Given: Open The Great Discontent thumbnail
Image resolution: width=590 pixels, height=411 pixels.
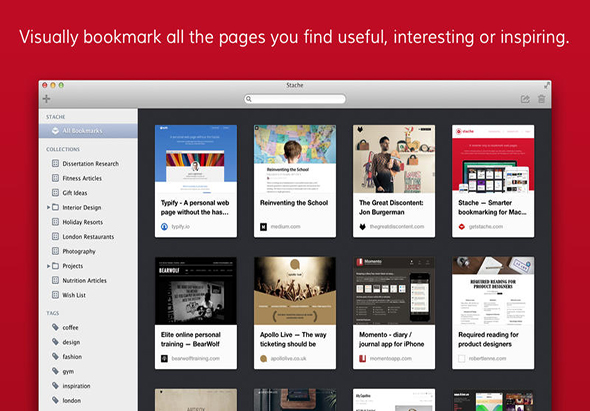Looking at the screenshot, I should (394, 159).
